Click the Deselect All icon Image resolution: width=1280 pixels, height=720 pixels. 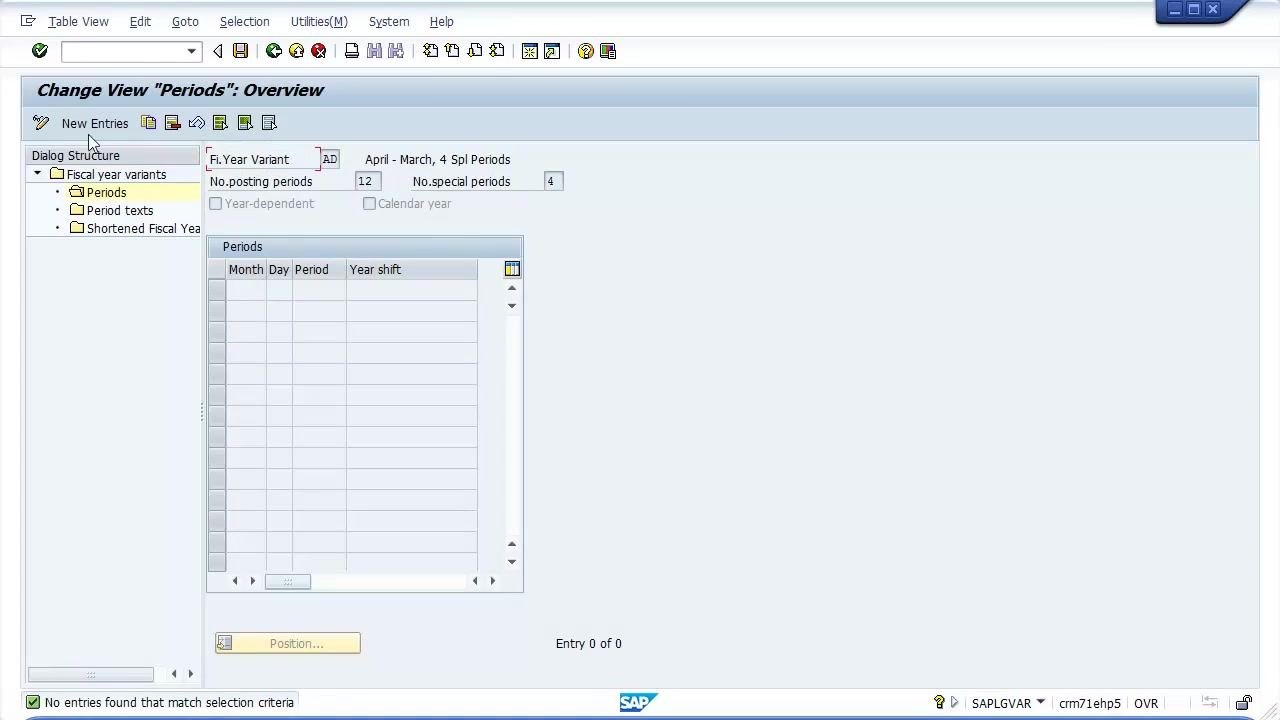269,123
